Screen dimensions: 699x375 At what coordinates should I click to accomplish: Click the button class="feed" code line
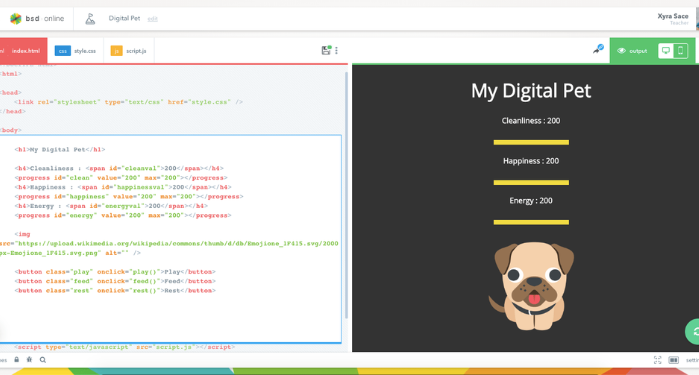tap(115, 281)
